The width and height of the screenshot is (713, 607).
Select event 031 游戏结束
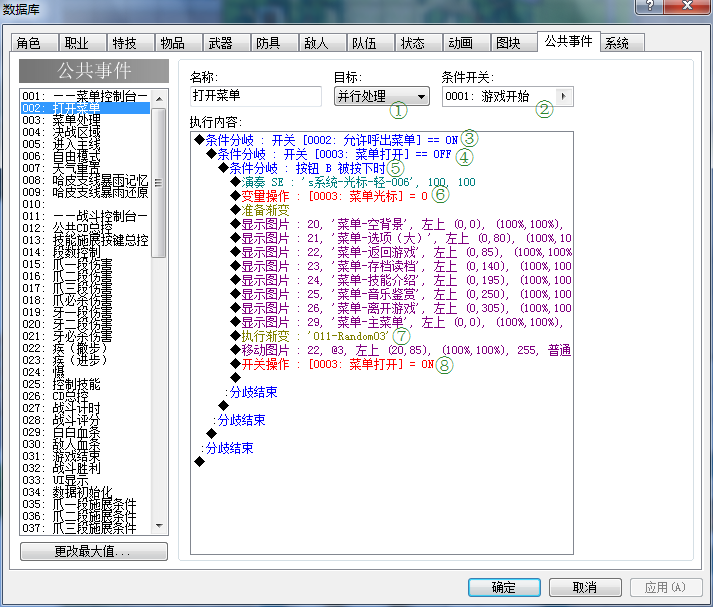tap(85, 456)
